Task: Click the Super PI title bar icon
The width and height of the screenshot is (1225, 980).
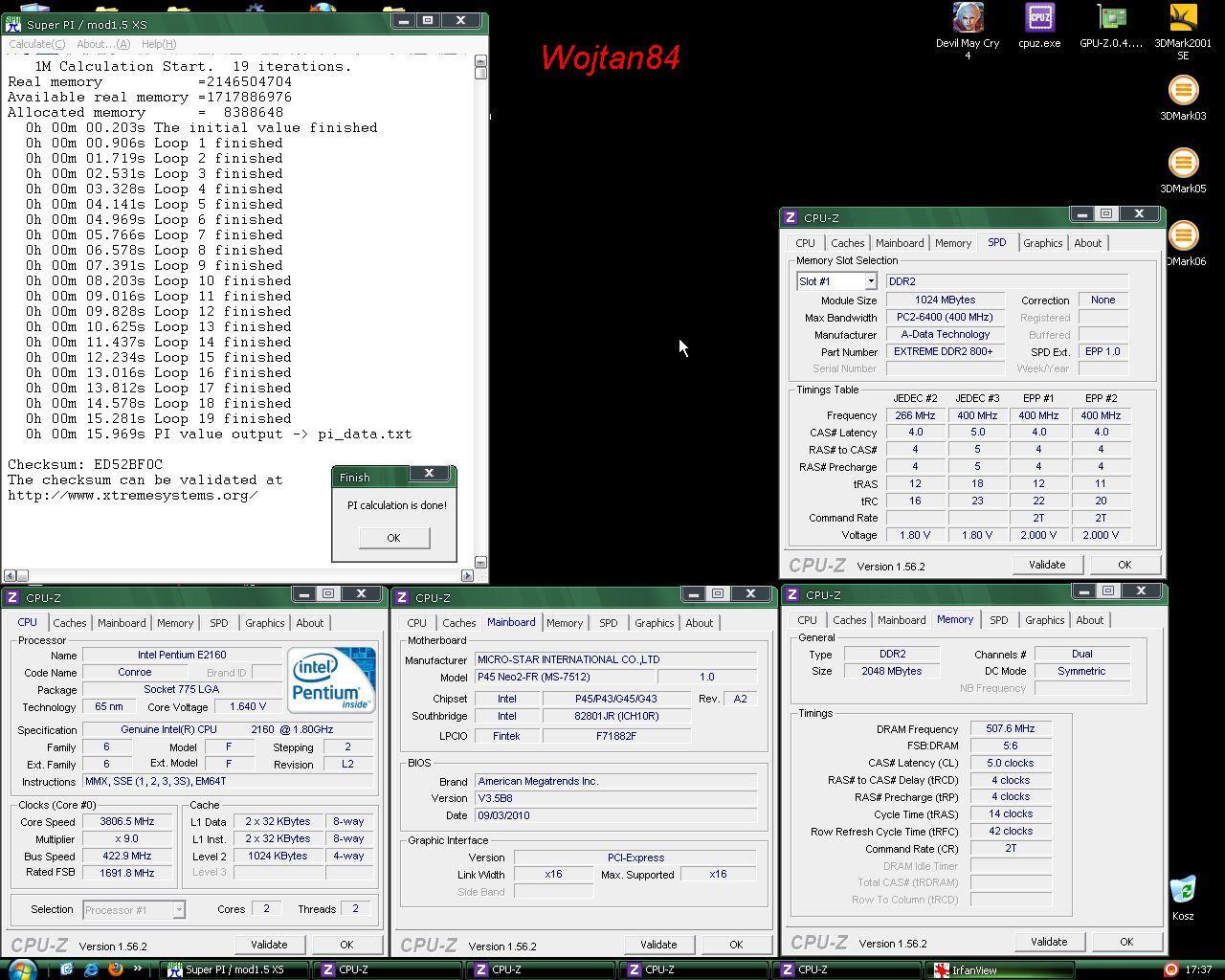Action: (x=13, y=24)
